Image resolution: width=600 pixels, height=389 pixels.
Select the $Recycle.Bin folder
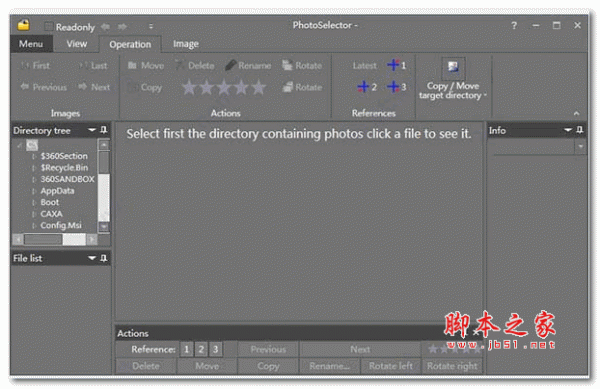point(64,168)
